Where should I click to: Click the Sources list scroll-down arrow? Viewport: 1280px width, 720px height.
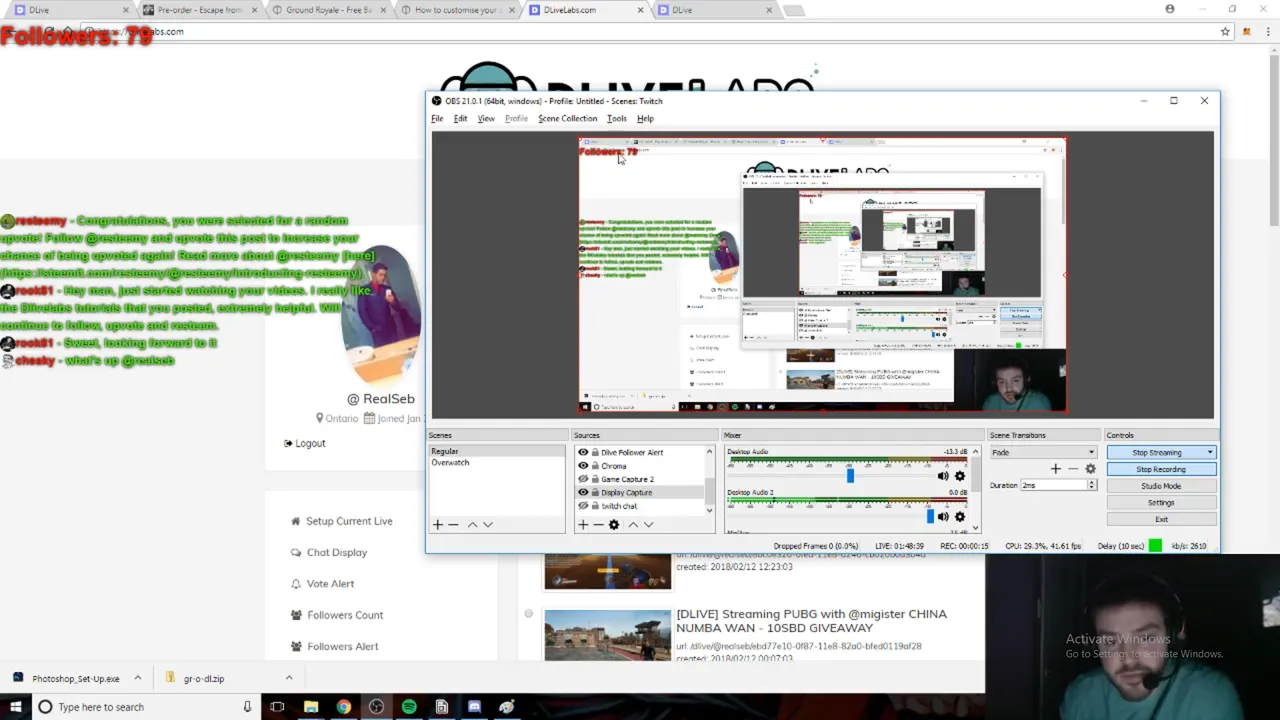710,510
